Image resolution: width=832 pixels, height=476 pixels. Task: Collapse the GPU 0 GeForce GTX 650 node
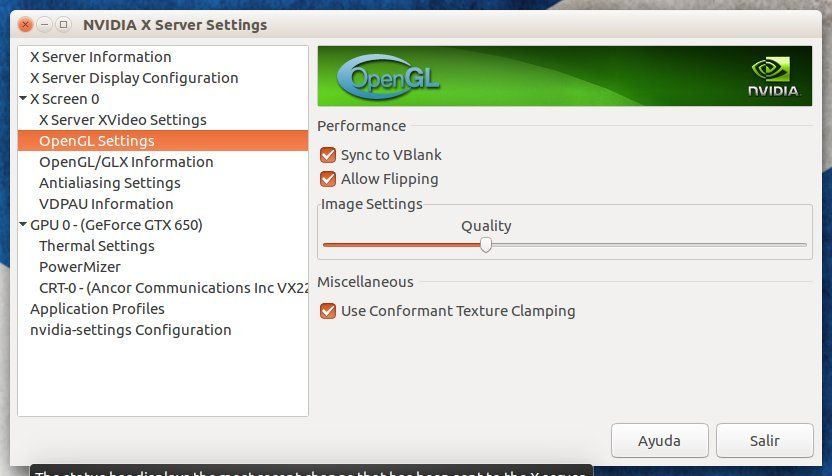[23, 225]
